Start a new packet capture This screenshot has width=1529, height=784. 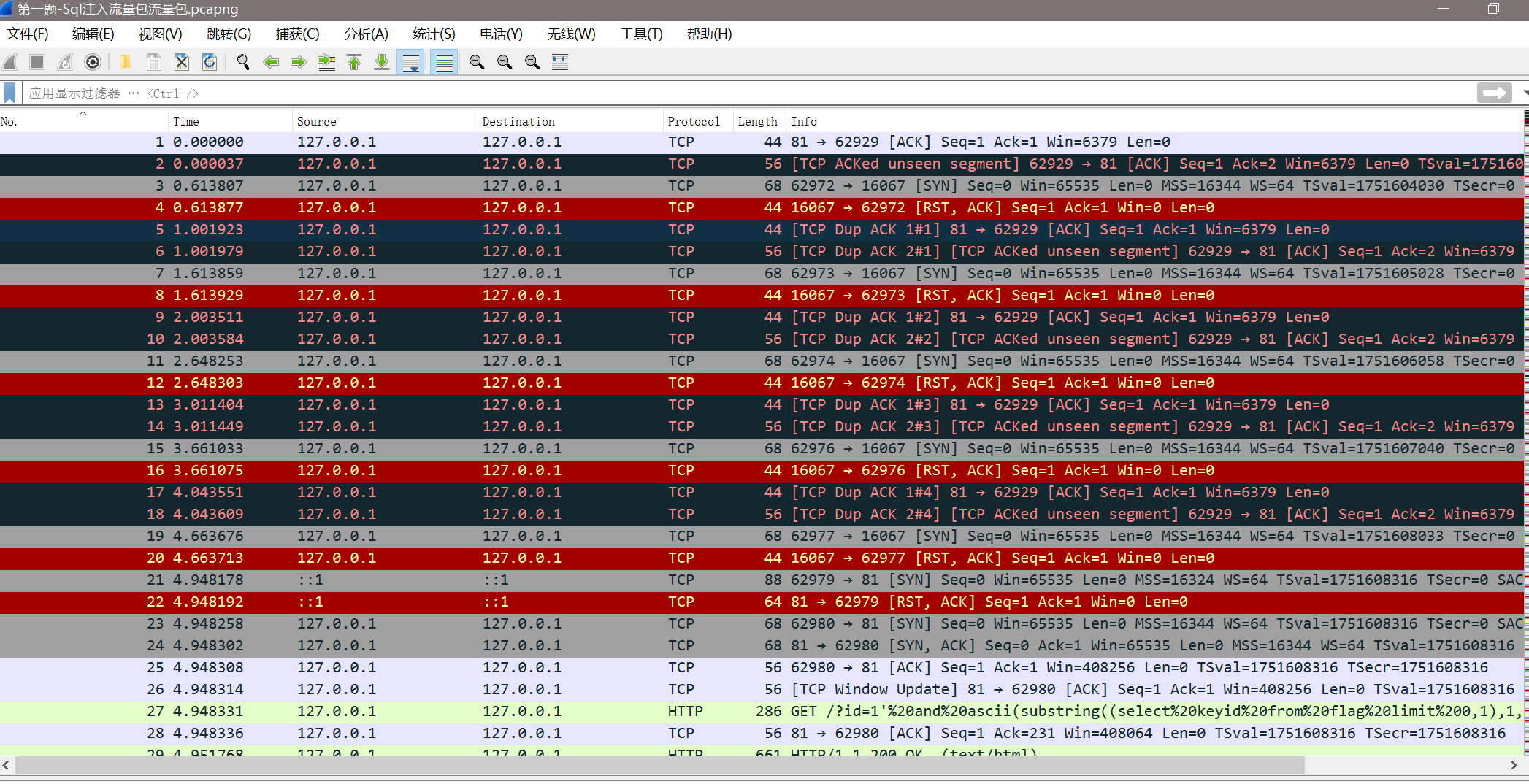pos(9,62)
